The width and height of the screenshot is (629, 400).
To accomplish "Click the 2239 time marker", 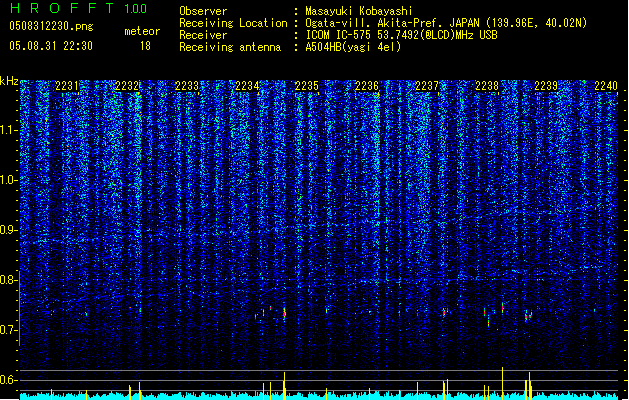I will coord(546,86).
